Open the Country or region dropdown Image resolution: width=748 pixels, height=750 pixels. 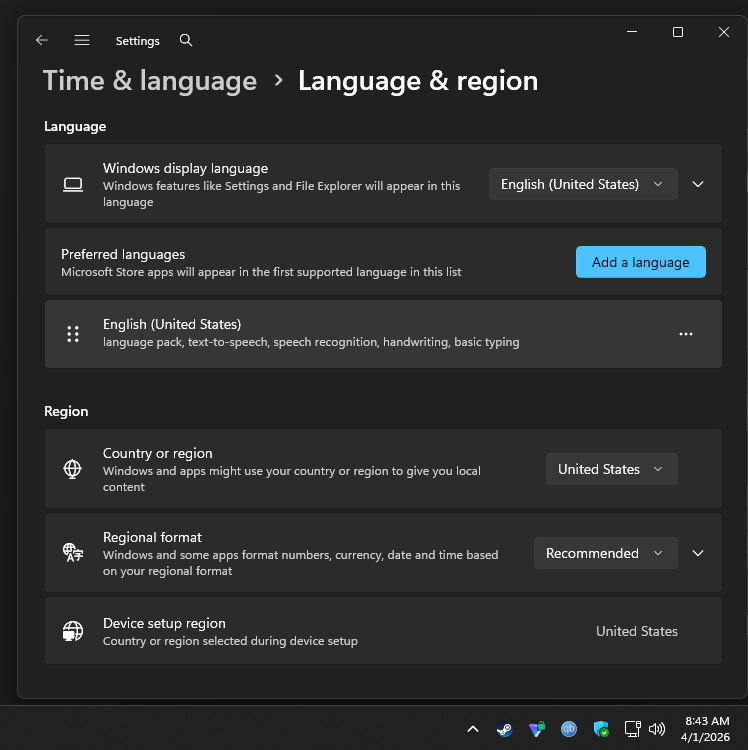[x=611, y=469]
